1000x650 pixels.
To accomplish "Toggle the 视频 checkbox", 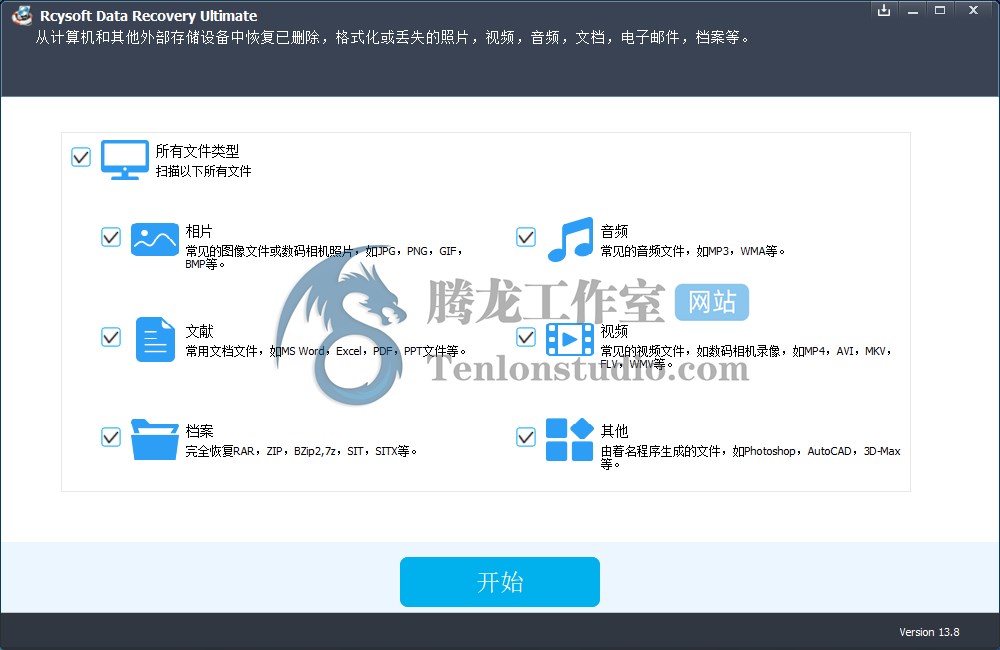I will click(x=526, y=337).
